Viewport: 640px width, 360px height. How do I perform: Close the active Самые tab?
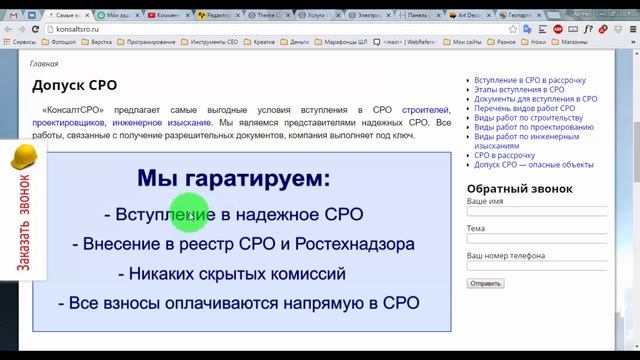(x=87, y=15)
